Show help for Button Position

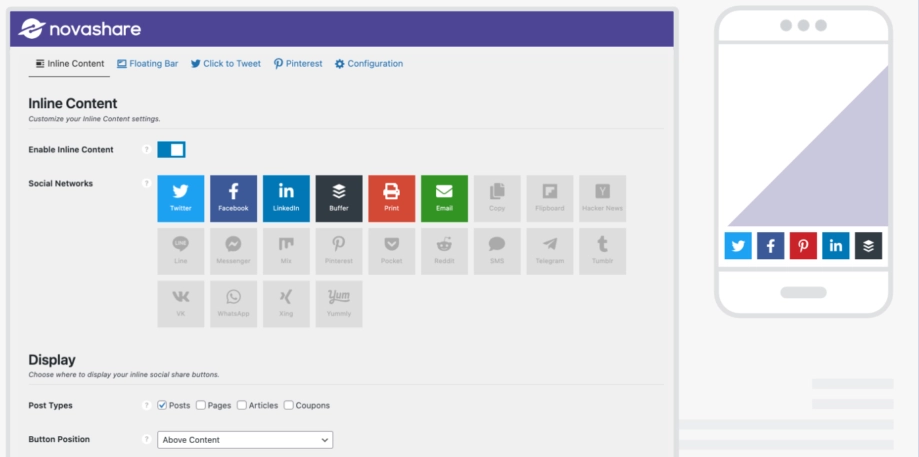(147, 439)
